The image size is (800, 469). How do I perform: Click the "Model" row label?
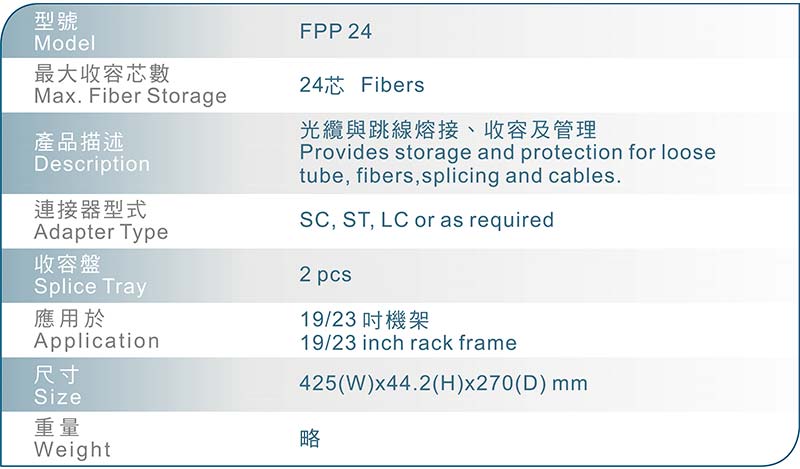(x=65, y=44)
